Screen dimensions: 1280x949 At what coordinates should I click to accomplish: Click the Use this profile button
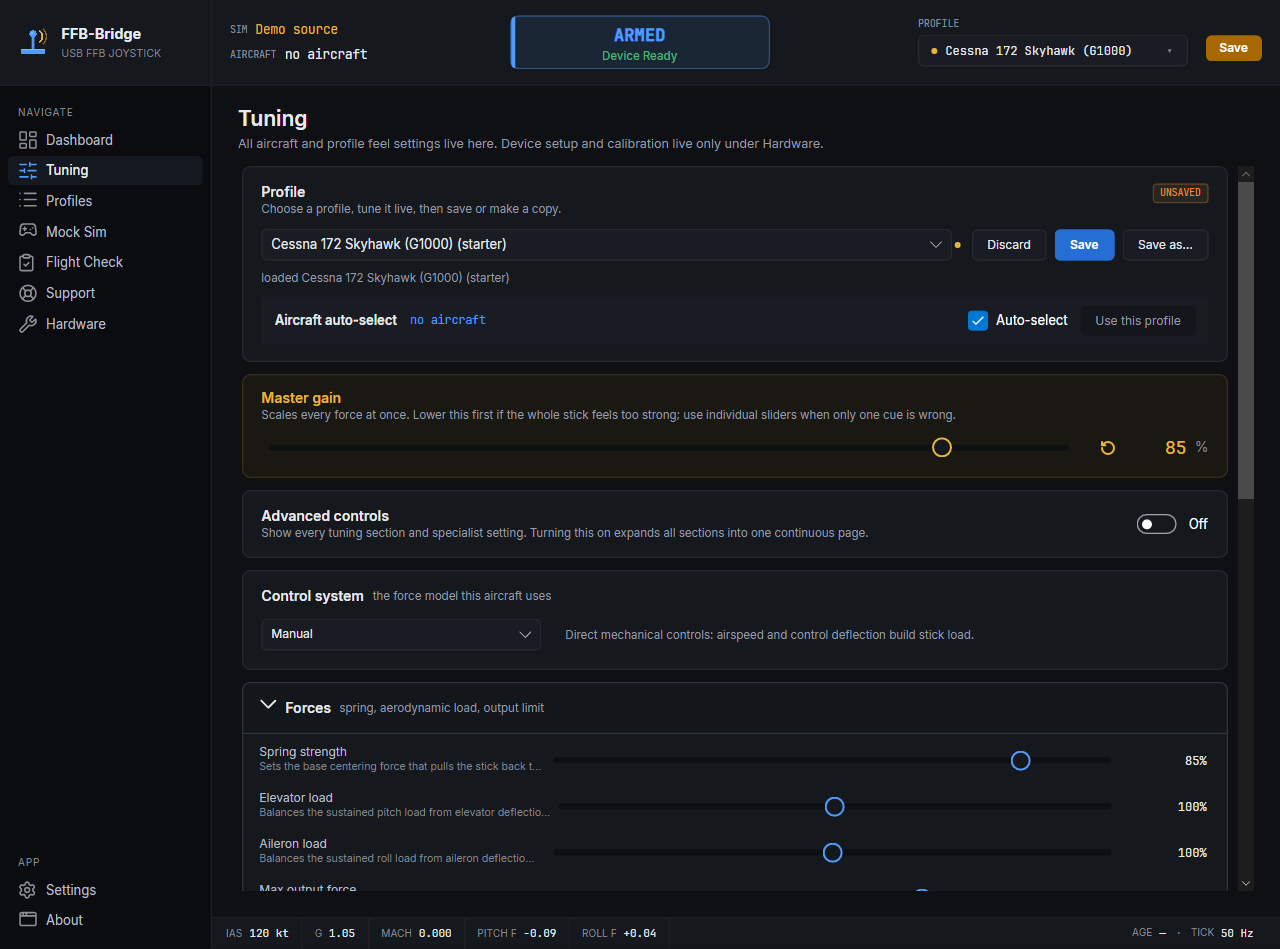coord(1138,321)
